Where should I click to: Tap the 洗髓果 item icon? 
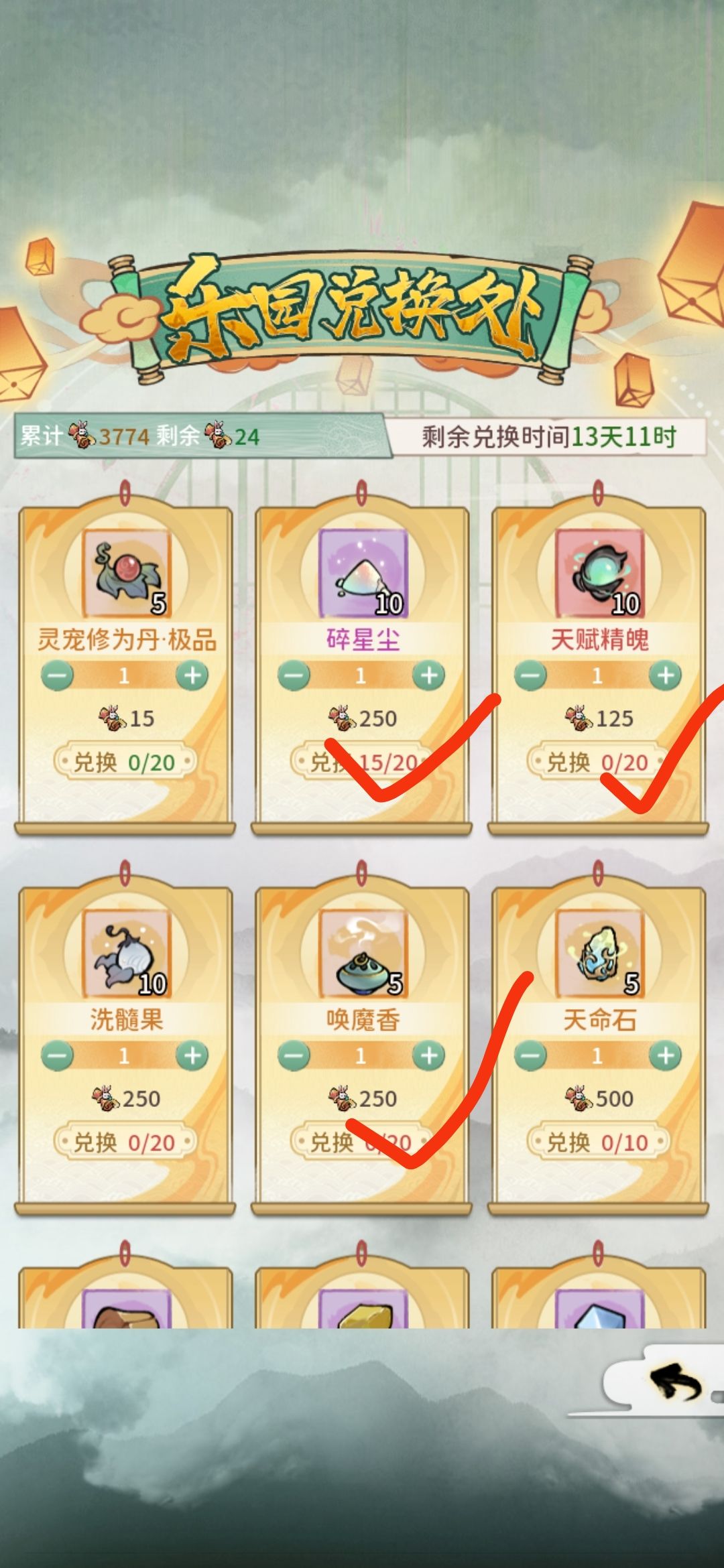click(126, 954)
